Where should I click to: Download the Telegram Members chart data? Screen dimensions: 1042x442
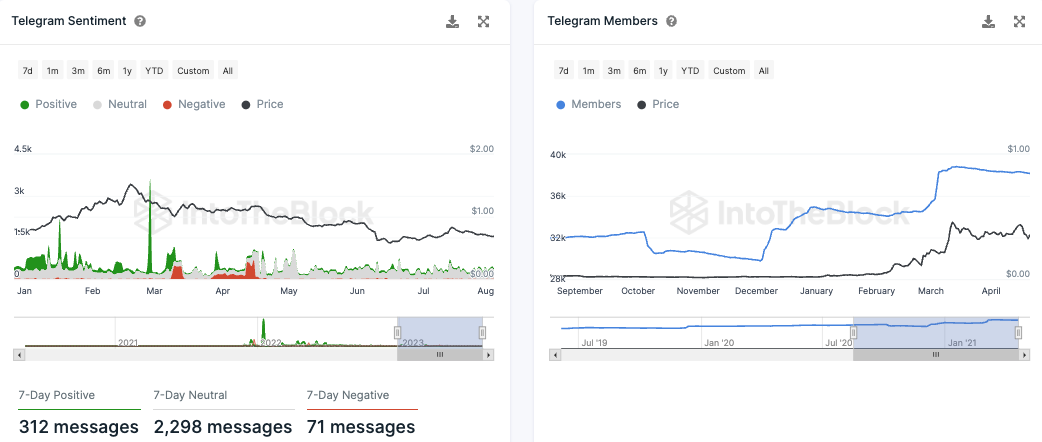988,21
